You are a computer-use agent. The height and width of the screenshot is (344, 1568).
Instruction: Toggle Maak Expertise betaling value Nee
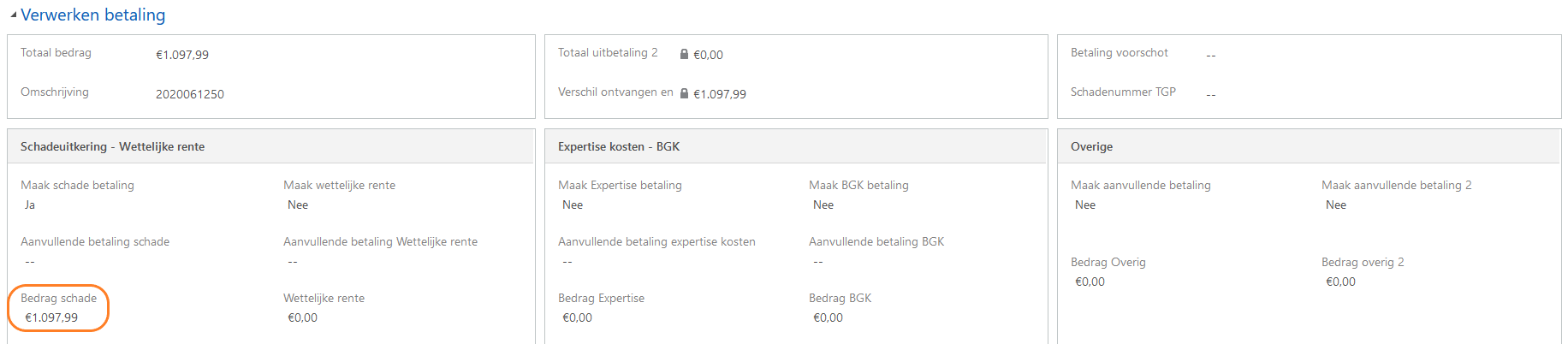[x=573, y=205]
